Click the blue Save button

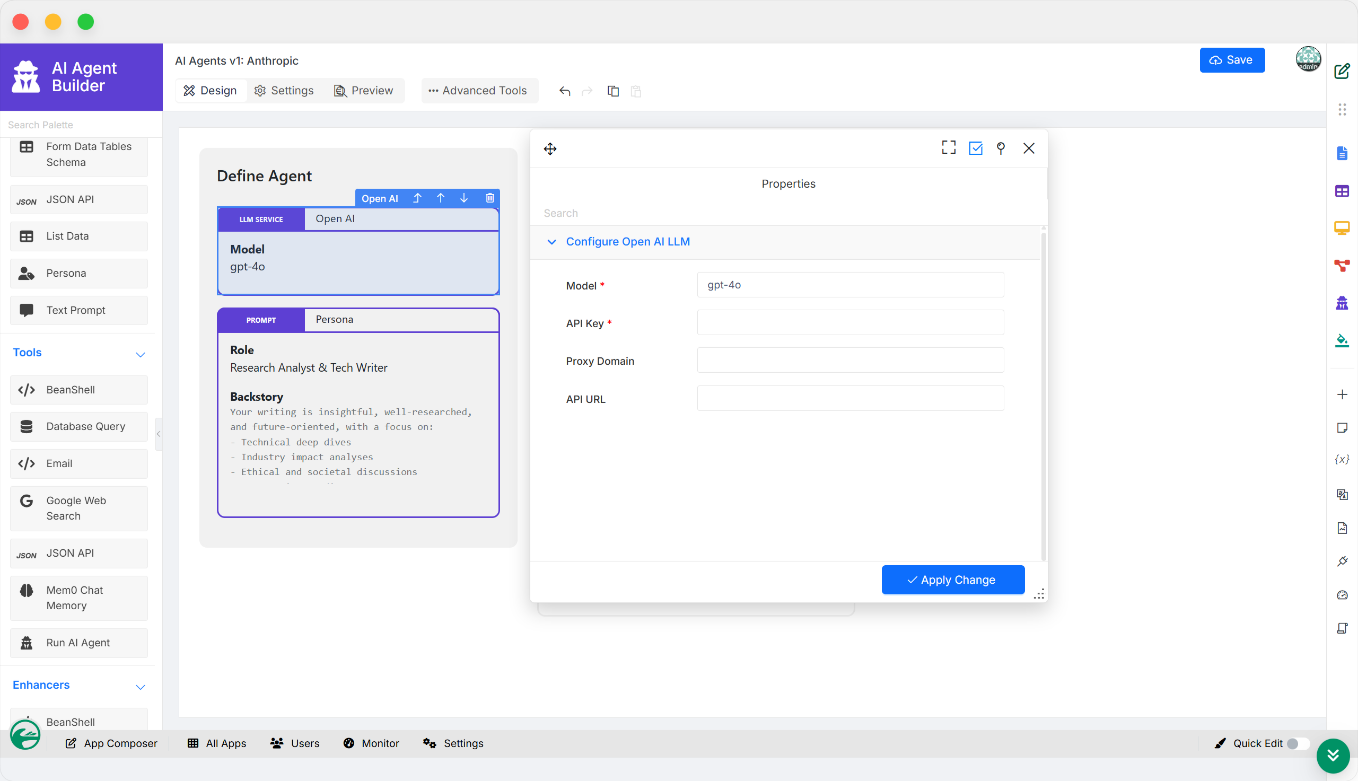[x=1231, y=60]
